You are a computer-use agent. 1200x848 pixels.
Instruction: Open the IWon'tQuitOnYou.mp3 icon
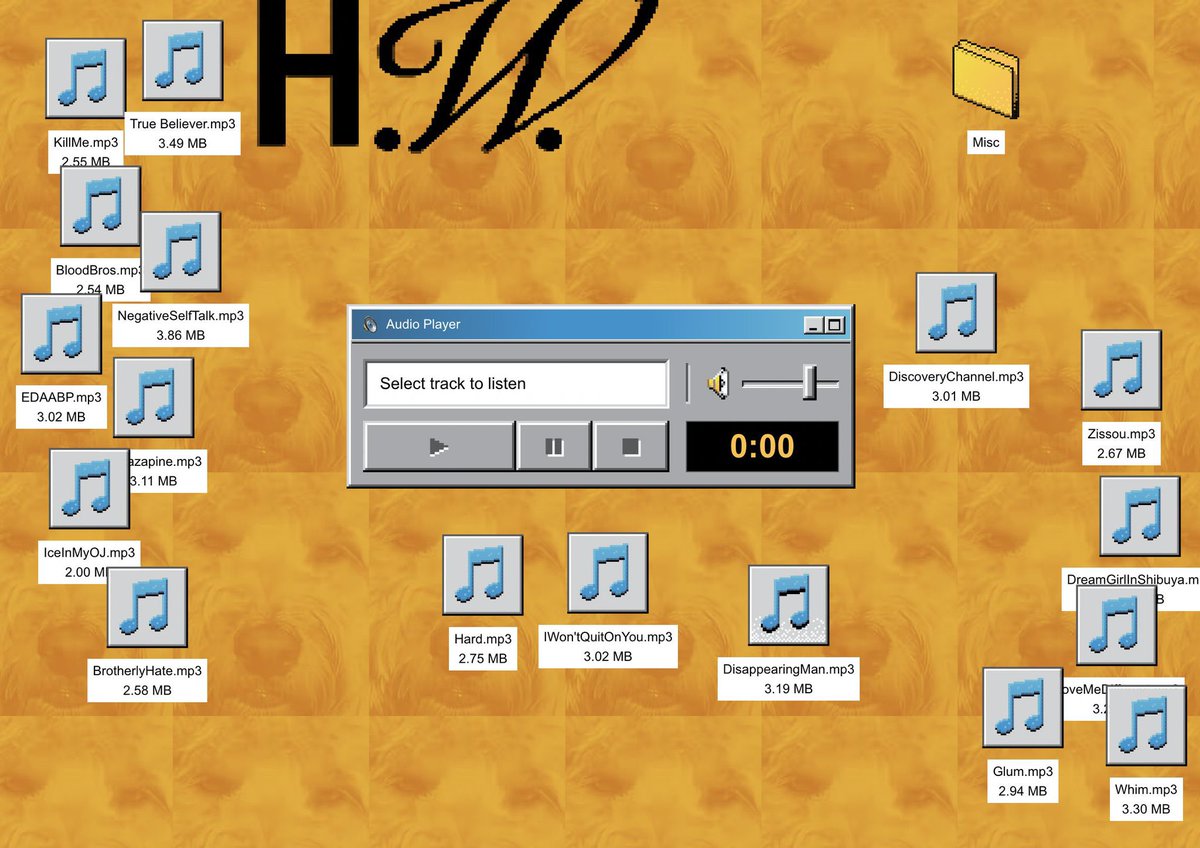pos(607,572)
